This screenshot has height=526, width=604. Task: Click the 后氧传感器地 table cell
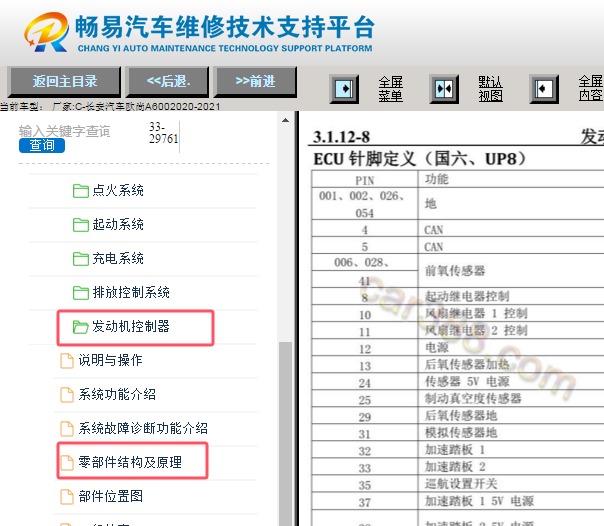click(x=461, y=415)
